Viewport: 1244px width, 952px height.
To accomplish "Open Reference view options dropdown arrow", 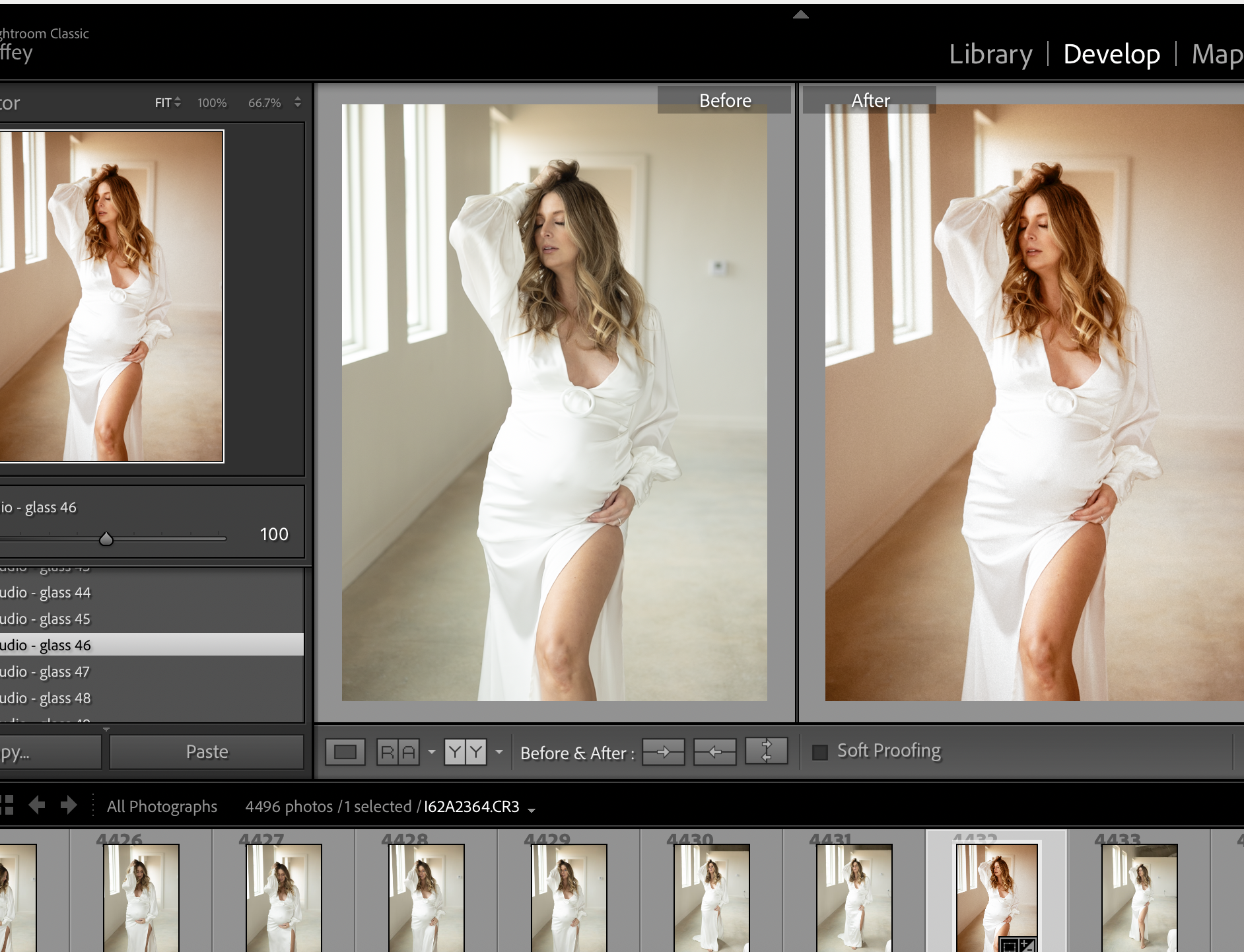I will click(432, 752).
